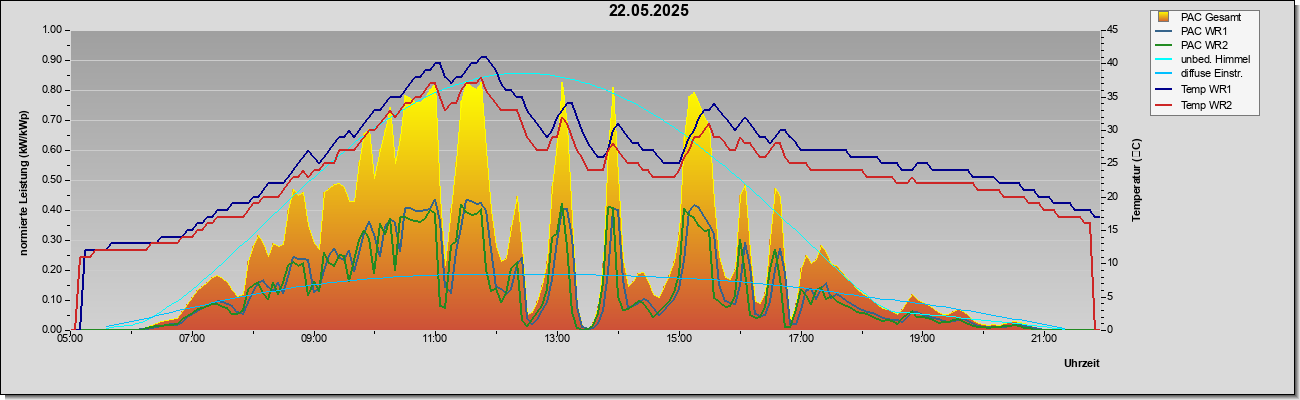Click the Temperatur right axis title
This screenshot has height=400, width=1300.
click(x=1136, y=180)
